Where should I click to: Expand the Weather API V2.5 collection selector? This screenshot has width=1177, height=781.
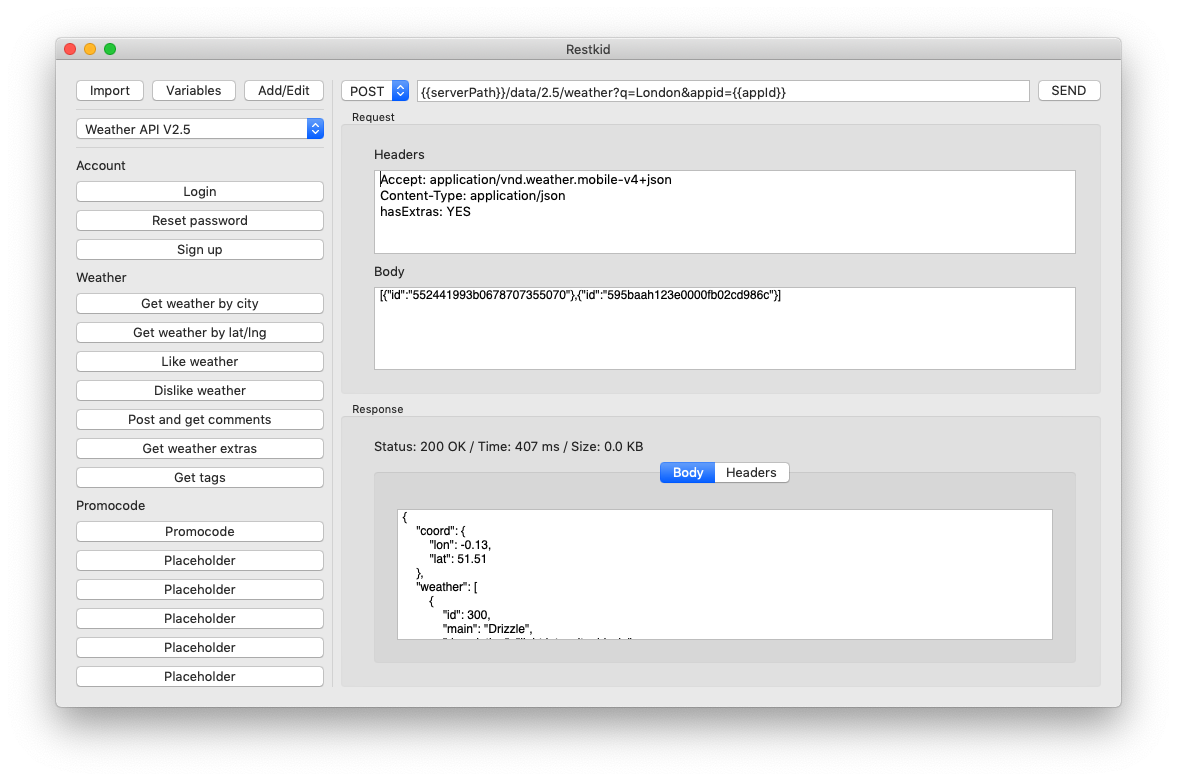200,129
